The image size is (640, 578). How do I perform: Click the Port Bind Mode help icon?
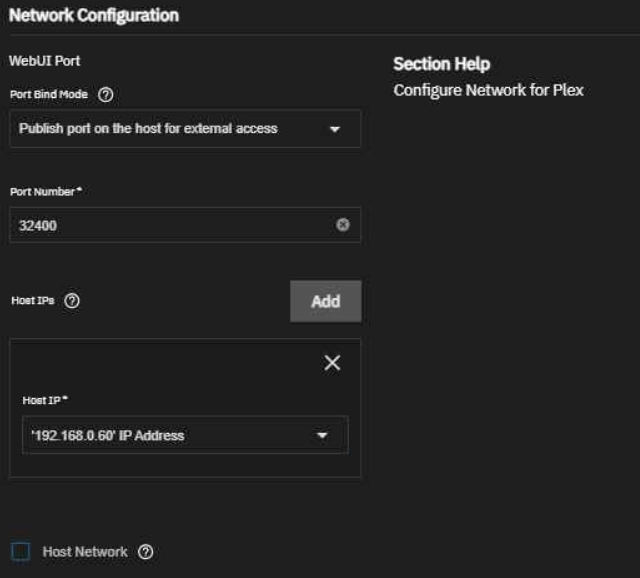[106, 94]
